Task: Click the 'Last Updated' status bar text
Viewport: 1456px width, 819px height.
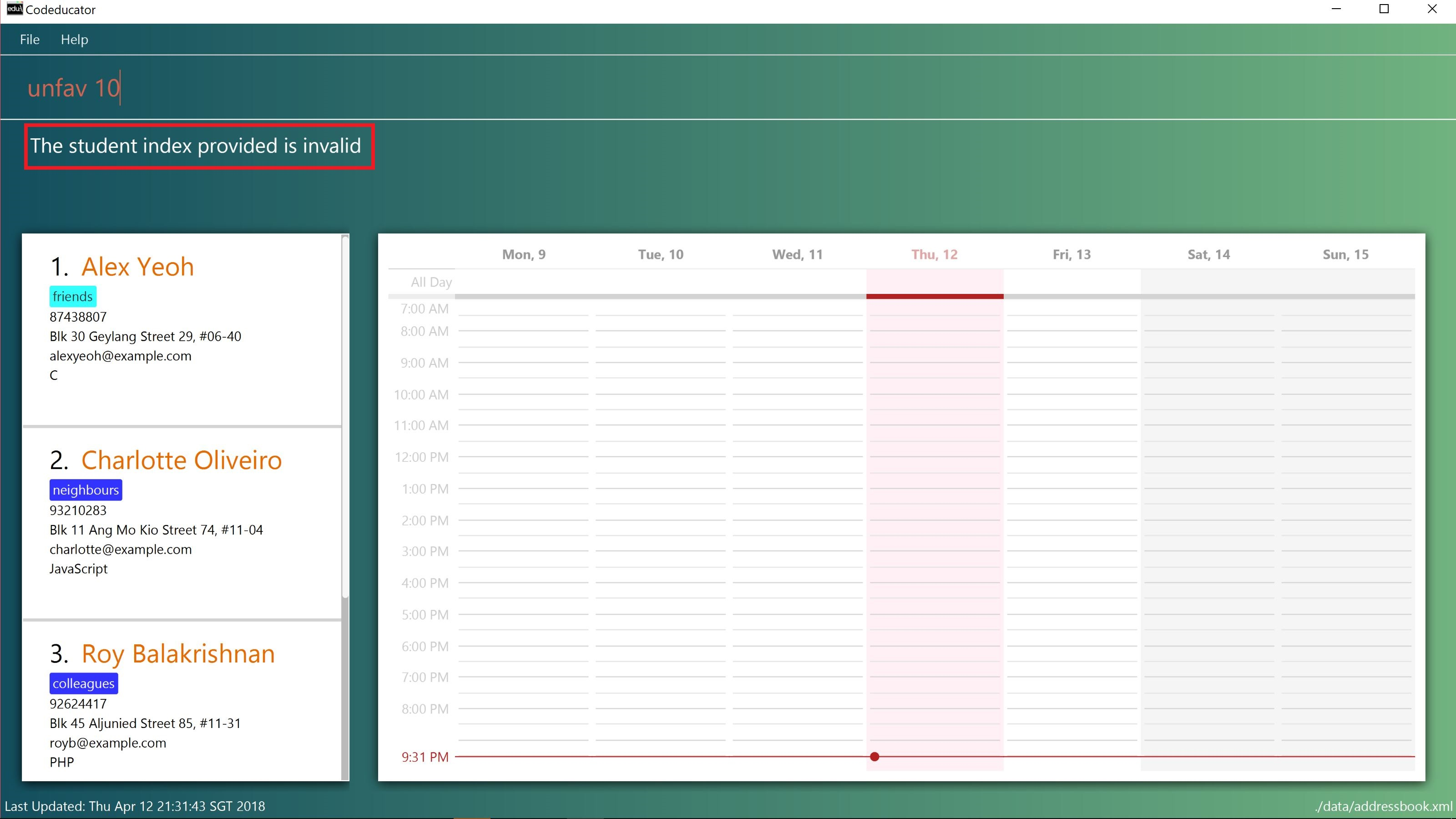Action: (135, 806)
